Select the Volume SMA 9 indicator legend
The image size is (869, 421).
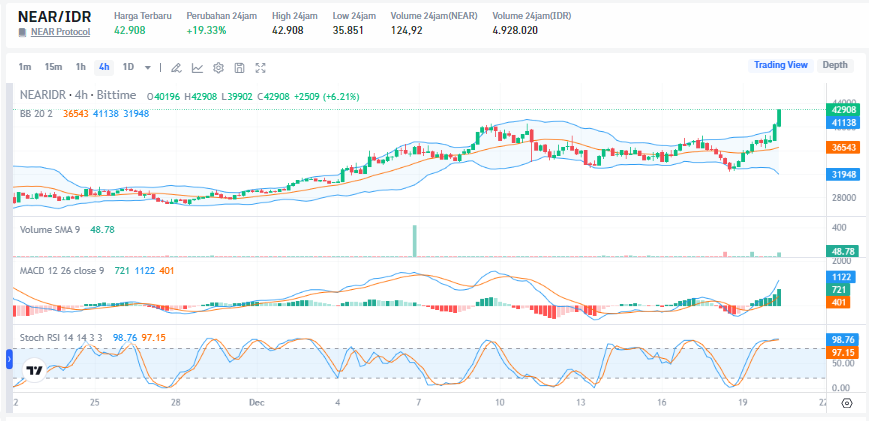50,229
